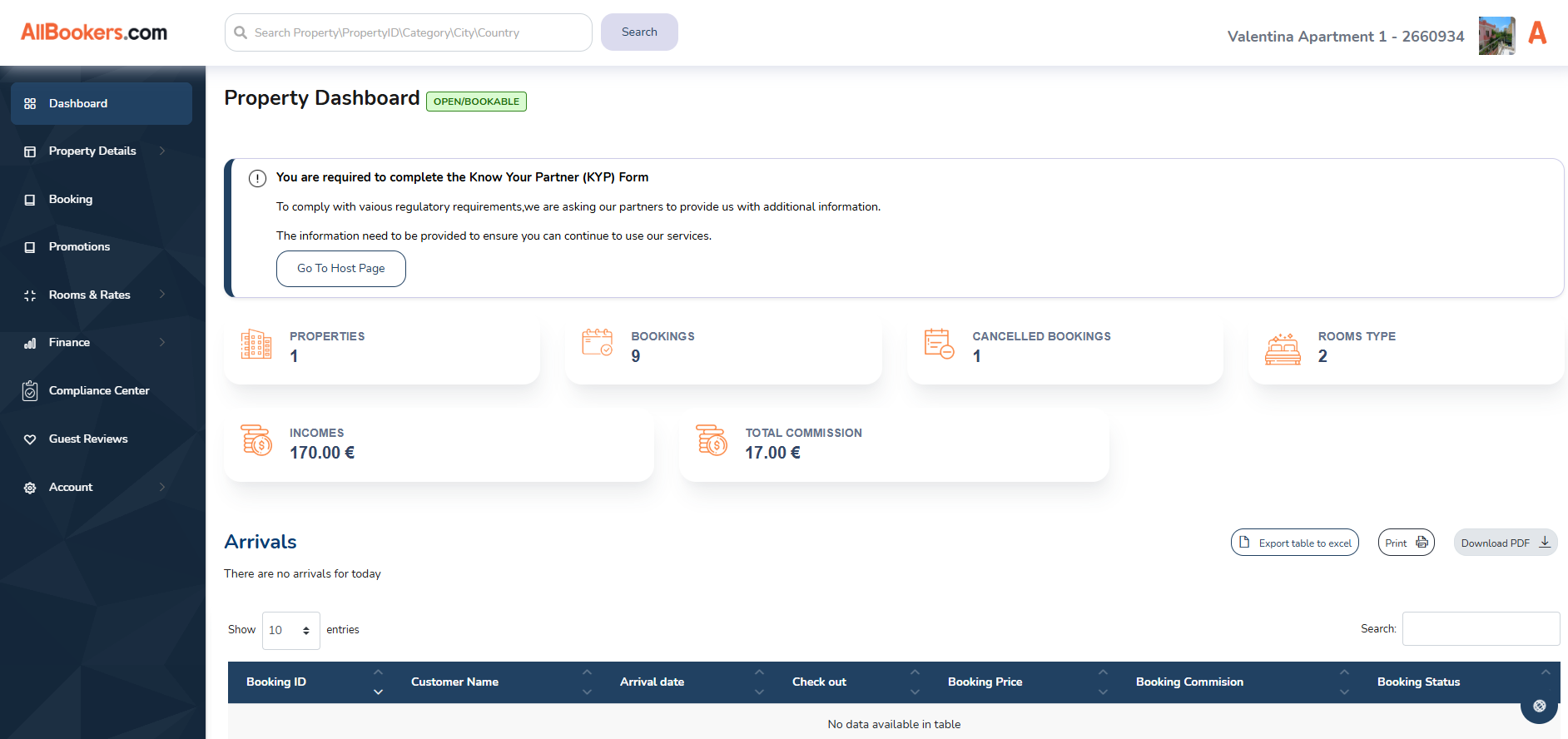
Task: Click the Properties building icon
Action: pos(256,344)
